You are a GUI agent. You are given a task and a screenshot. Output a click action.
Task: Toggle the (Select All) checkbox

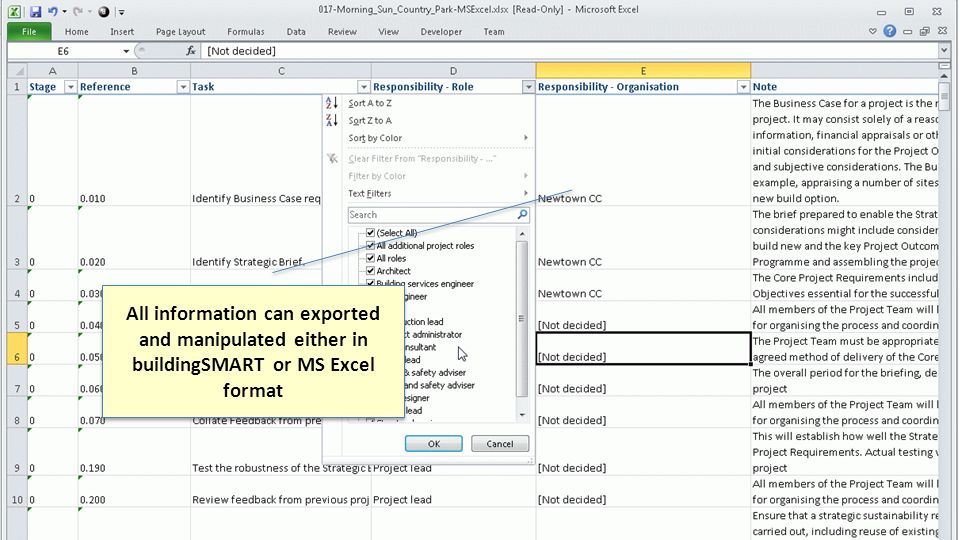tap(370, 233)
